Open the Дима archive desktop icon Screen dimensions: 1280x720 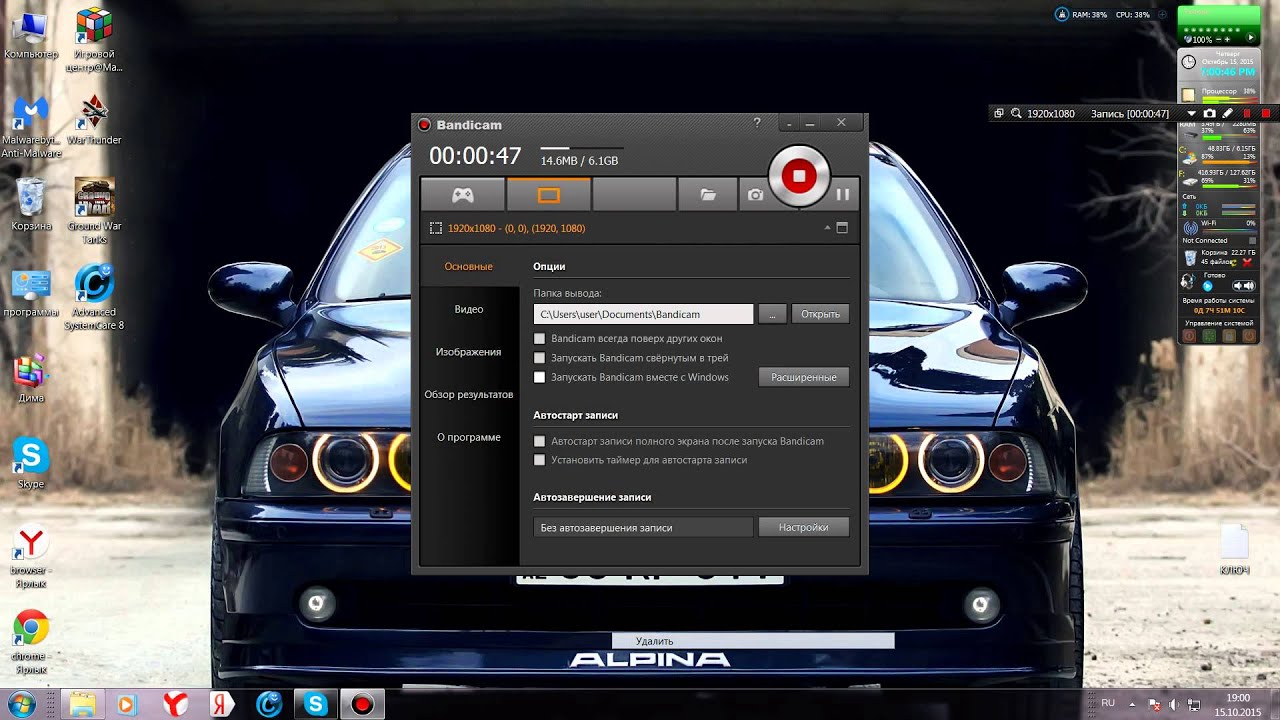(31, 378)
